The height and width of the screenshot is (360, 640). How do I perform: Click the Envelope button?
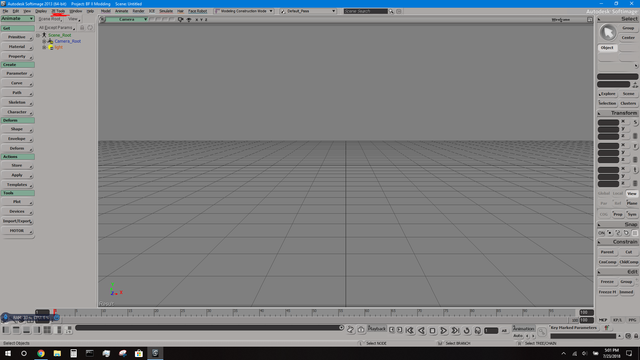[17, 139]
